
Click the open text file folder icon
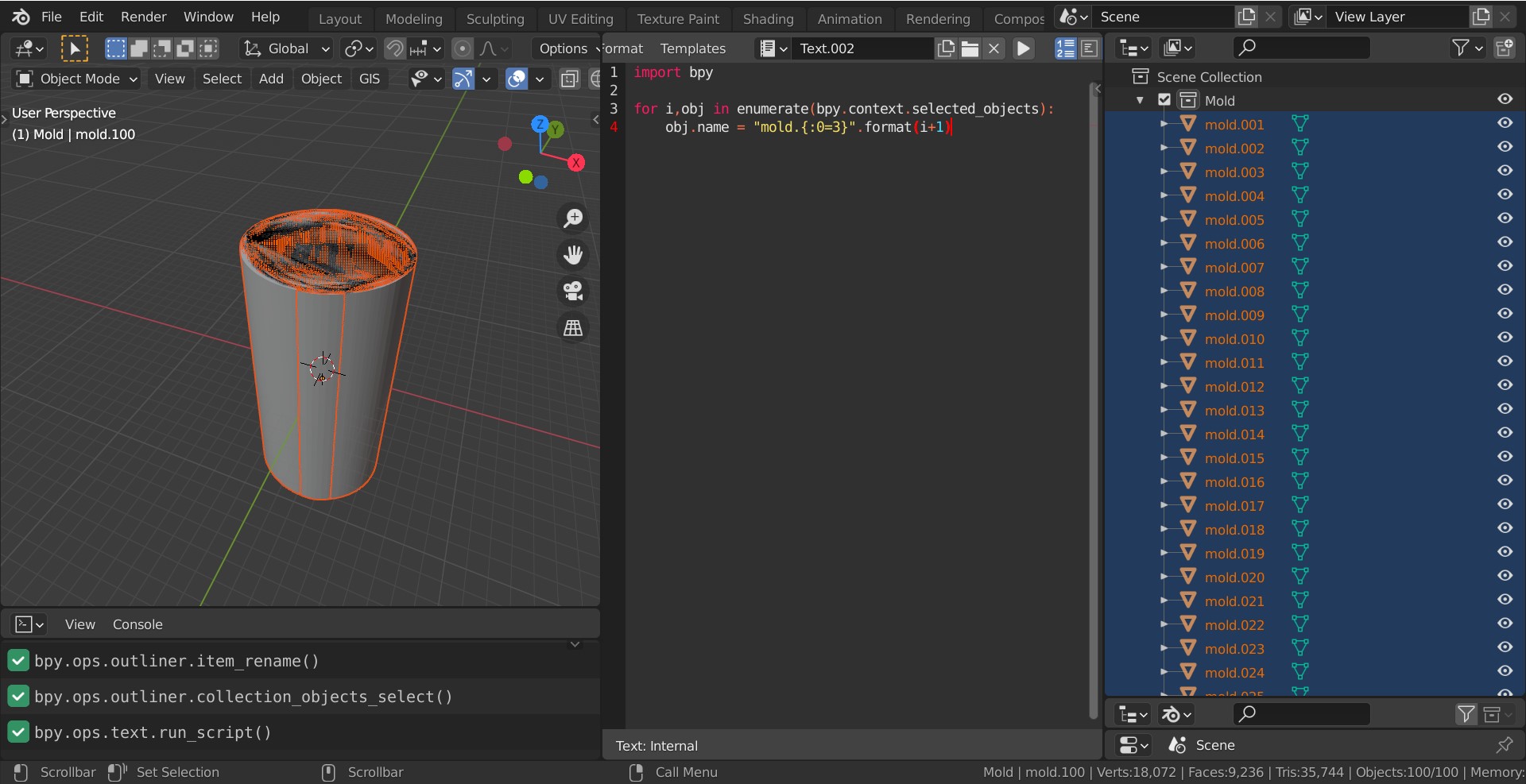point(970,48)
